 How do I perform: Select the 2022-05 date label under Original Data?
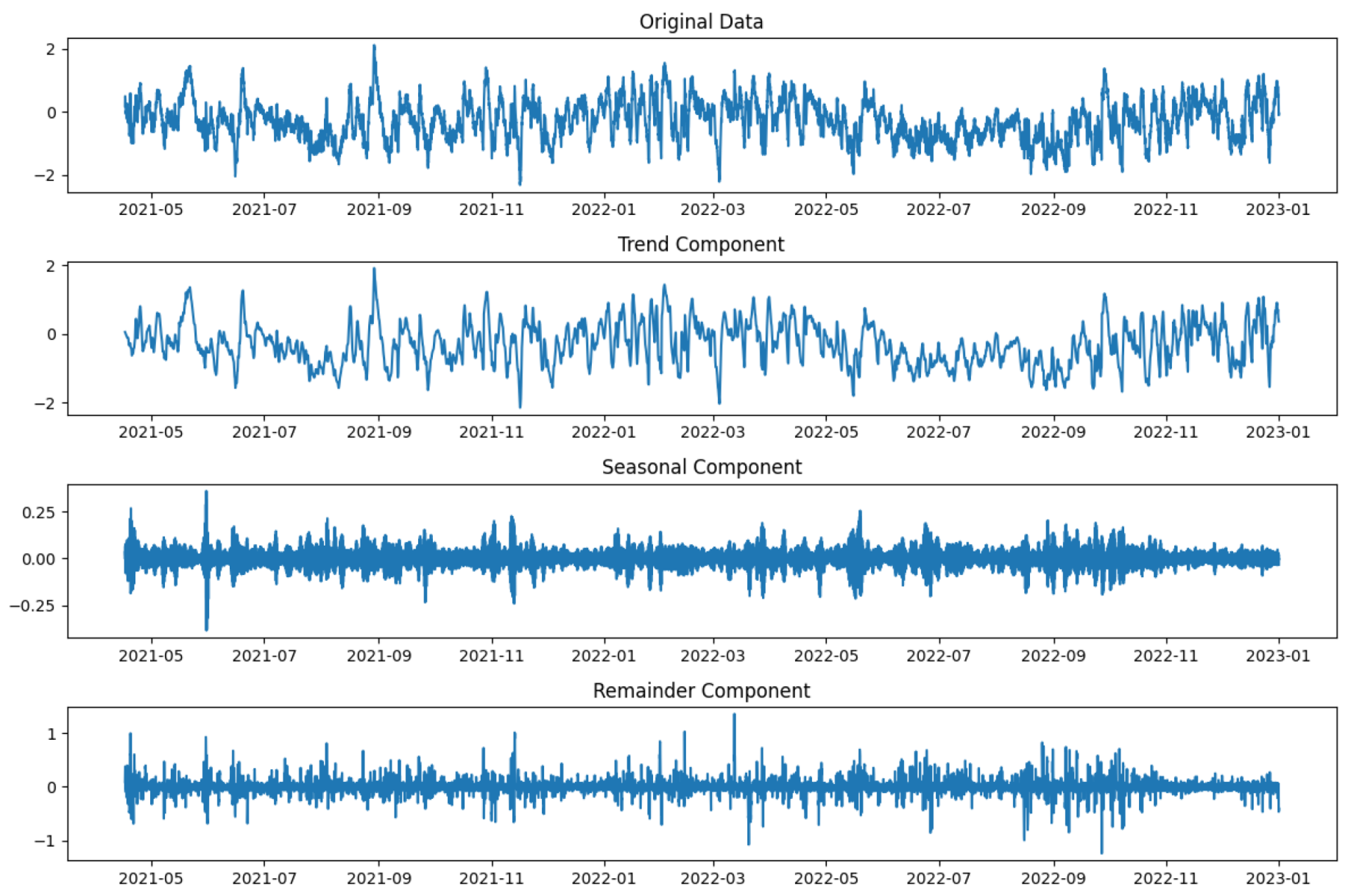pos(826,210)
